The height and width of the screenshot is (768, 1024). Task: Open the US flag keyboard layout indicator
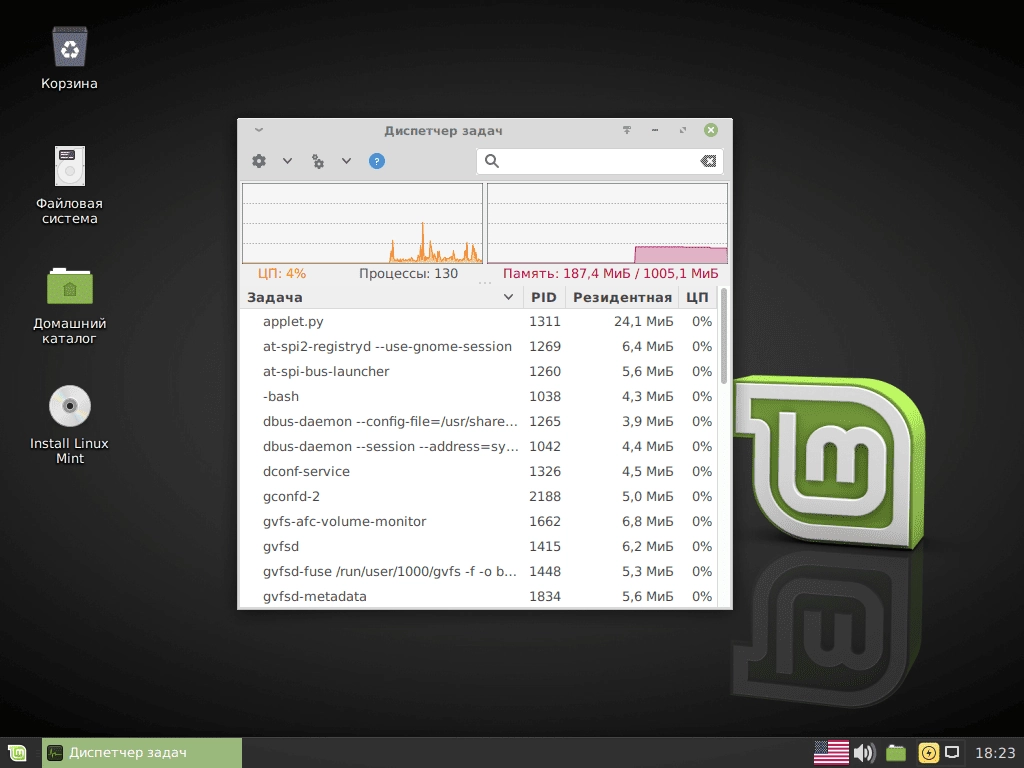[x=831, y=753]
